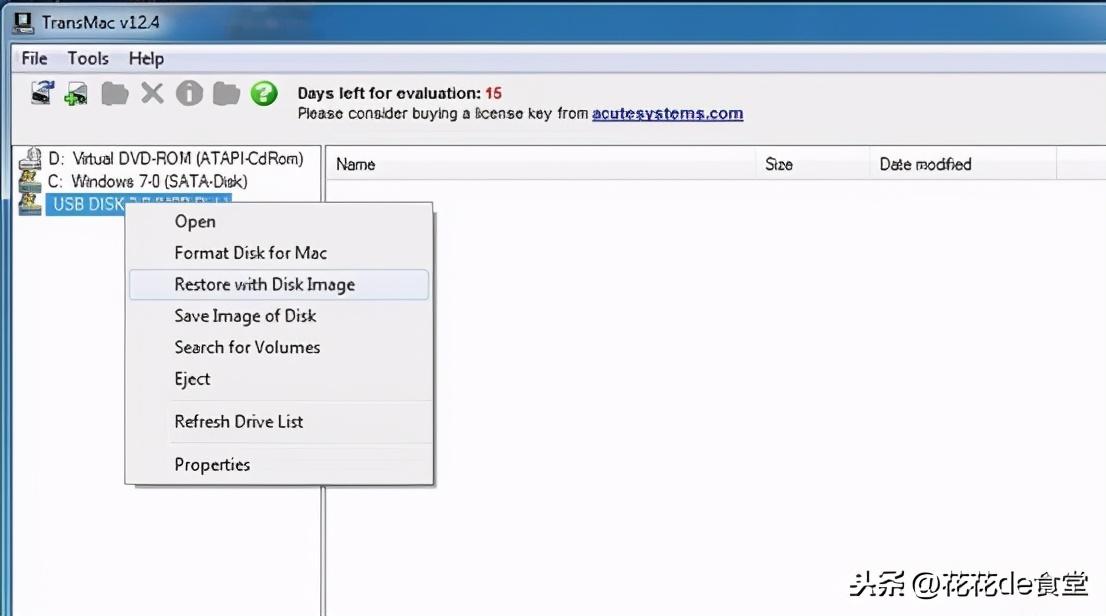Screen dimensions: 1106x616
Task: Open the Help menu
Action: click(x=146, y=59)
